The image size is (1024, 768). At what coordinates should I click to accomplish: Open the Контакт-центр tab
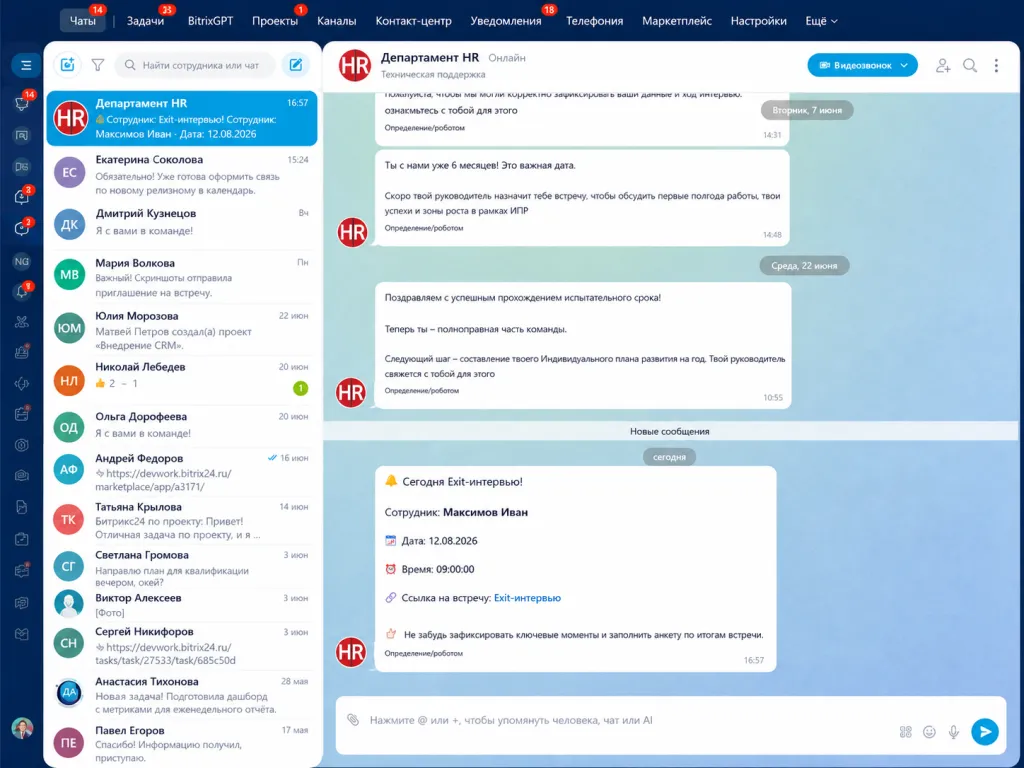tap(413, 21)
